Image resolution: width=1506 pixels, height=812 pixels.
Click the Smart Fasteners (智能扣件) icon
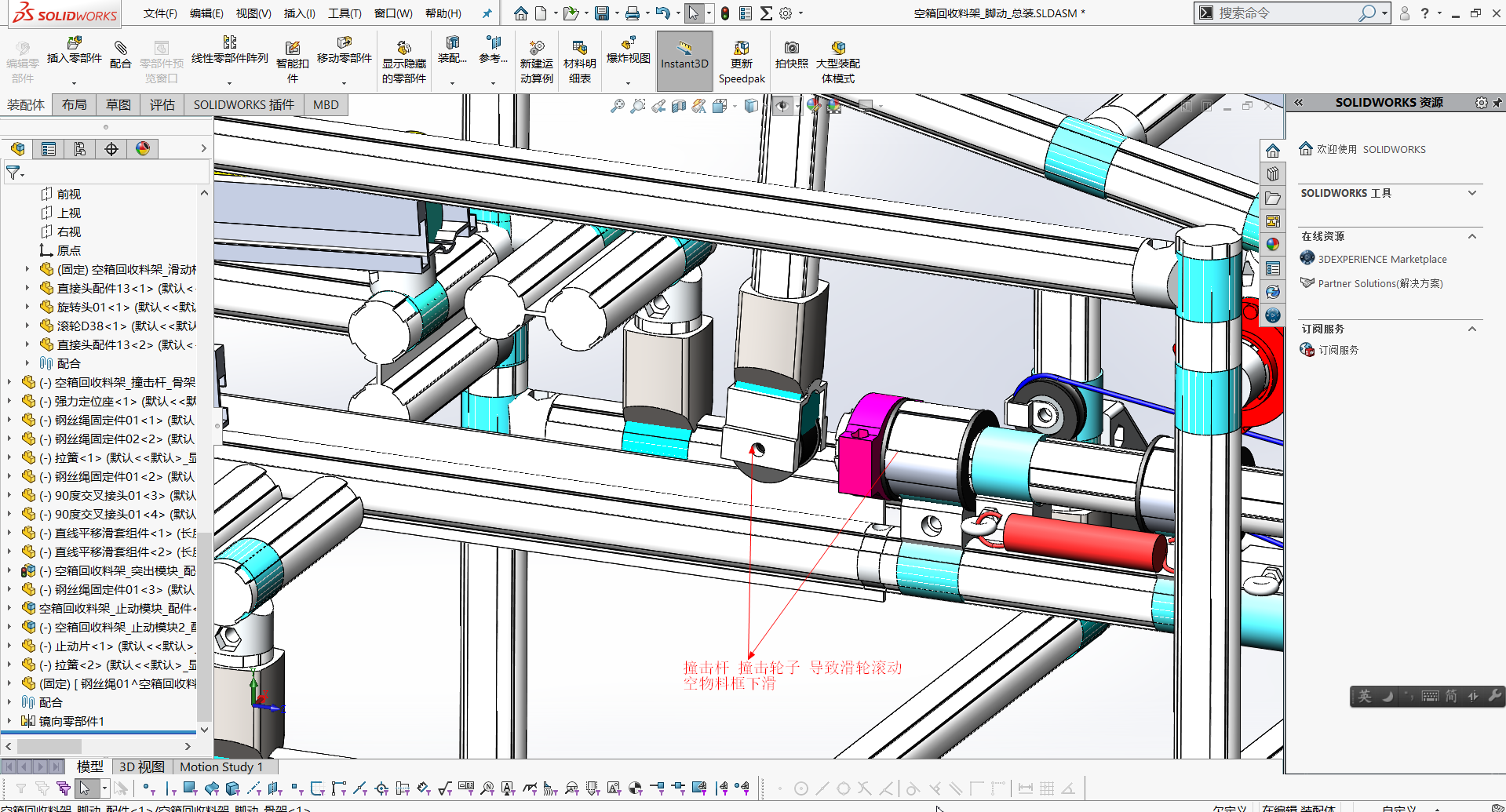coord(293,48)
